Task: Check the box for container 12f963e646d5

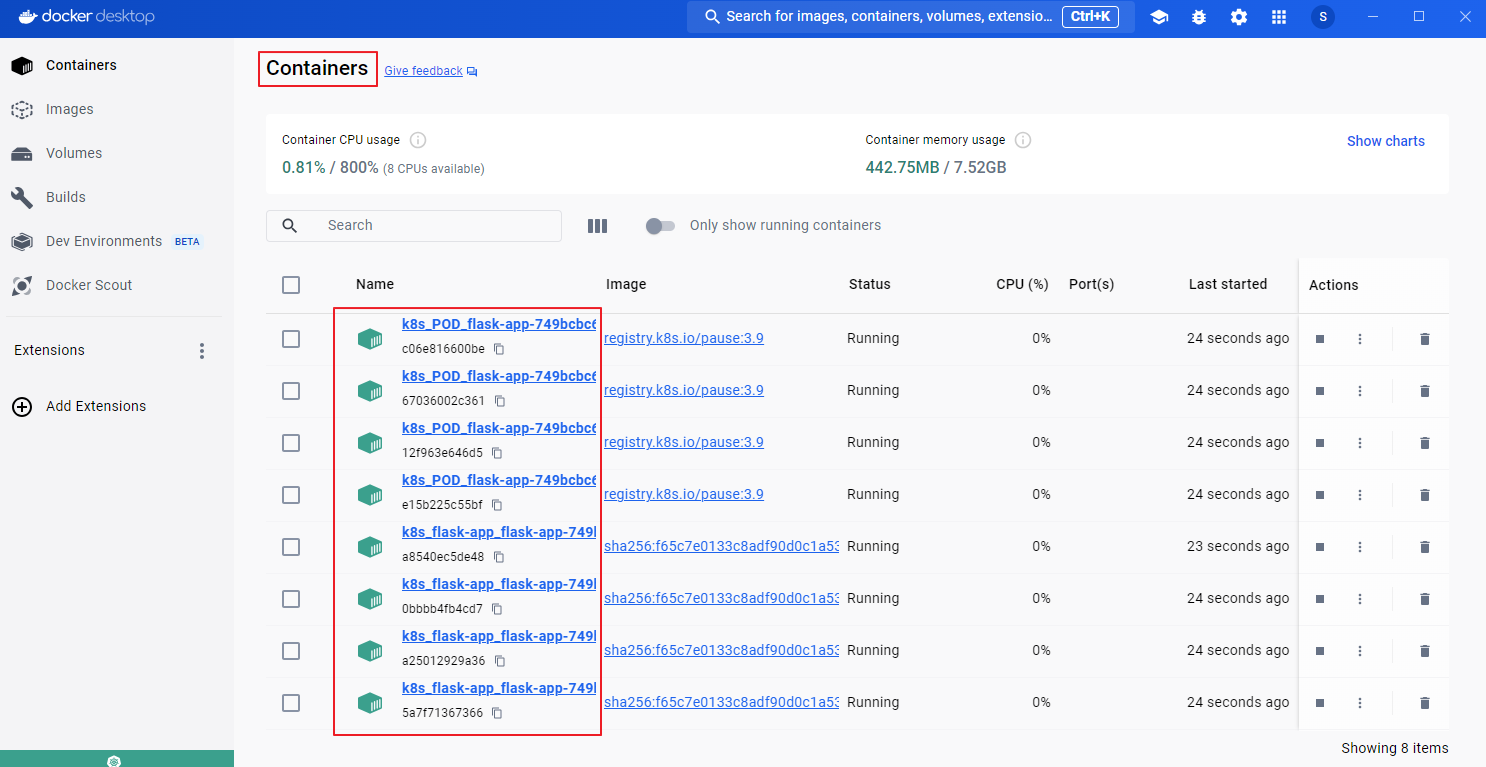Action: [x=291, y=443]
